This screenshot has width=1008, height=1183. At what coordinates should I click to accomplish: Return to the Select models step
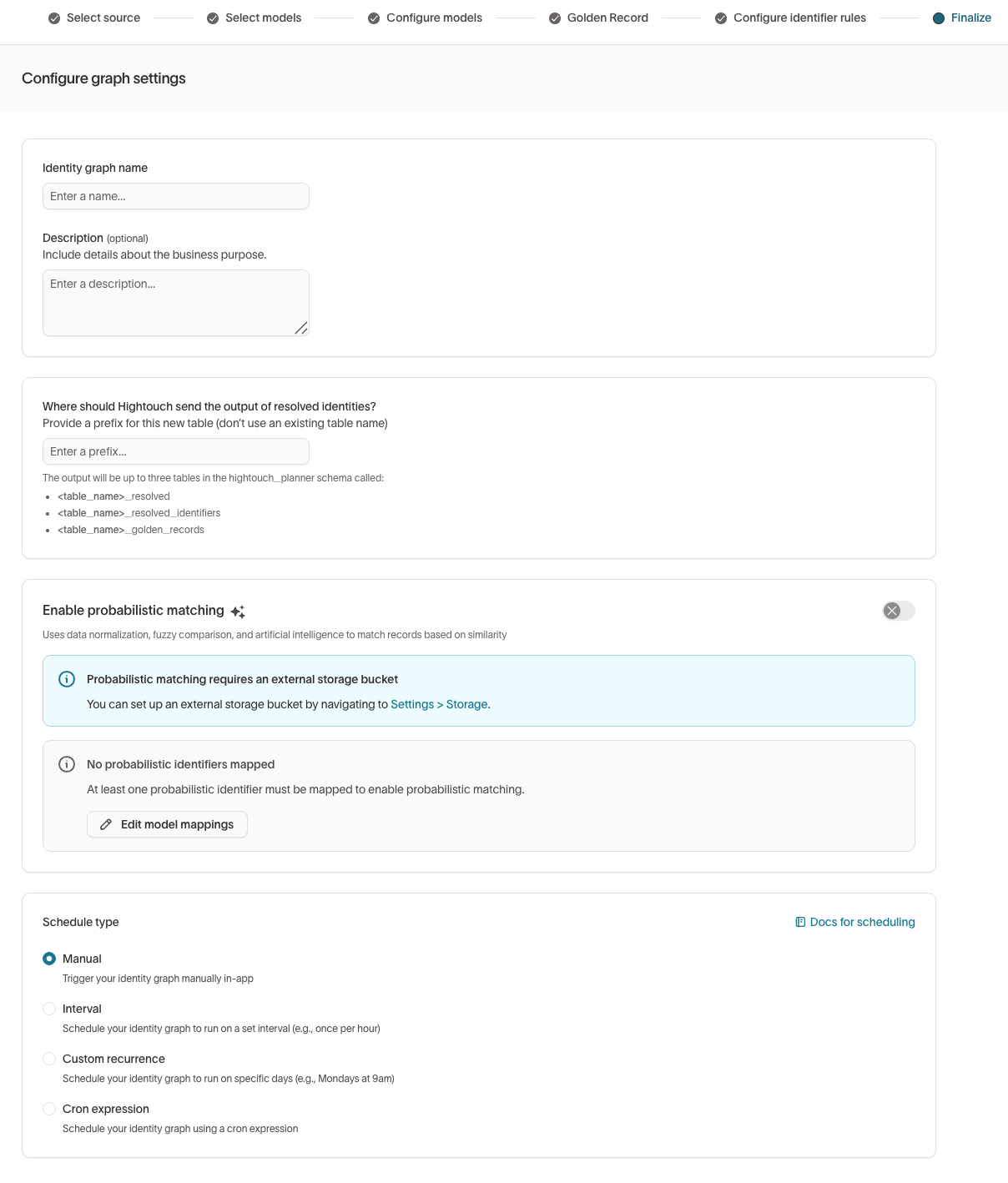(x=263, y=18)
